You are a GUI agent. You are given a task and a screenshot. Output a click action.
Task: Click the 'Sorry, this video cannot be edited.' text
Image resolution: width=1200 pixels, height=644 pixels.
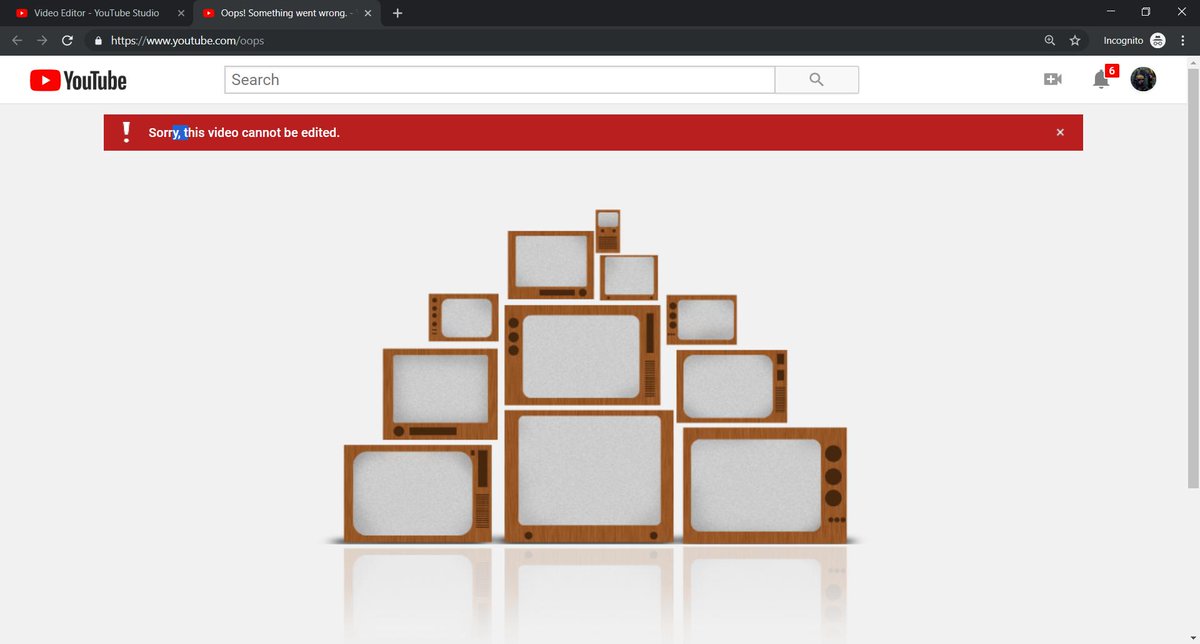(x=244, y=132)
